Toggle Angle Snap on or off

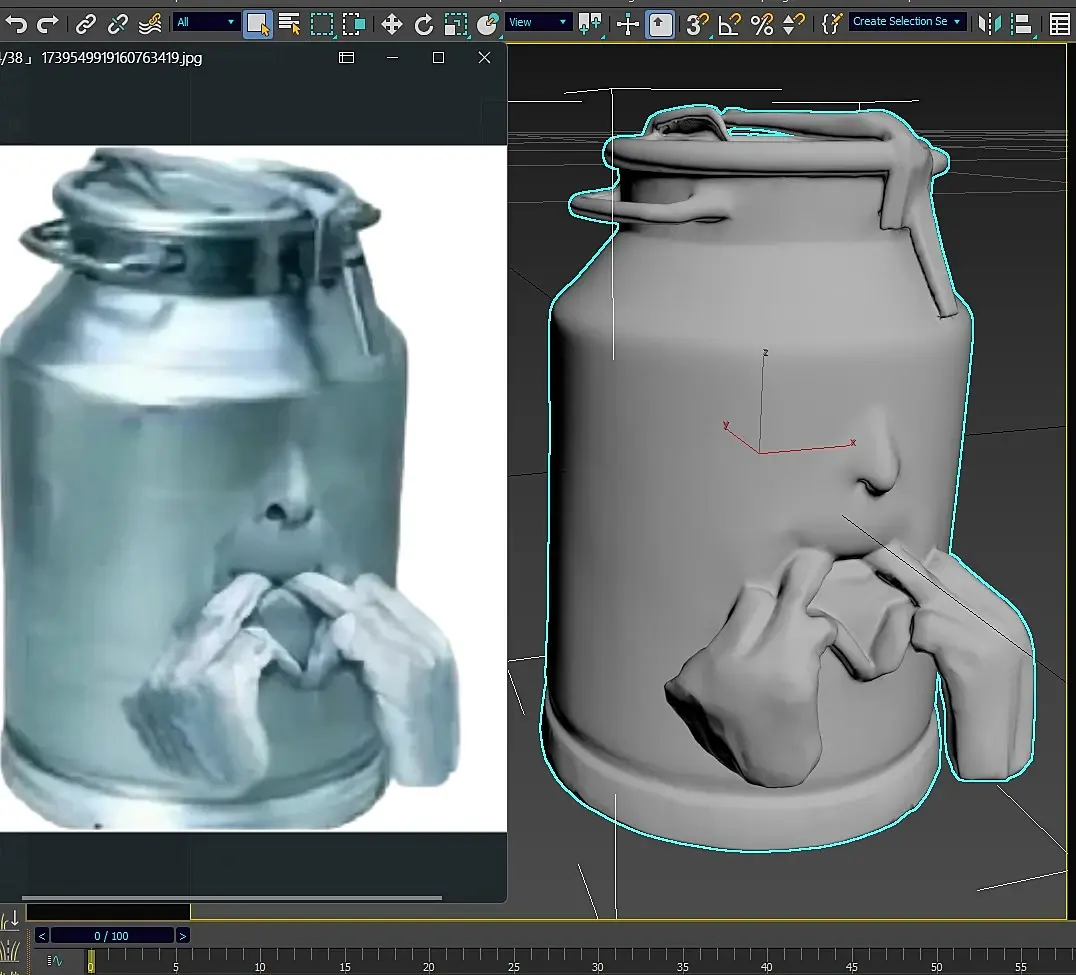coord(730,24)
